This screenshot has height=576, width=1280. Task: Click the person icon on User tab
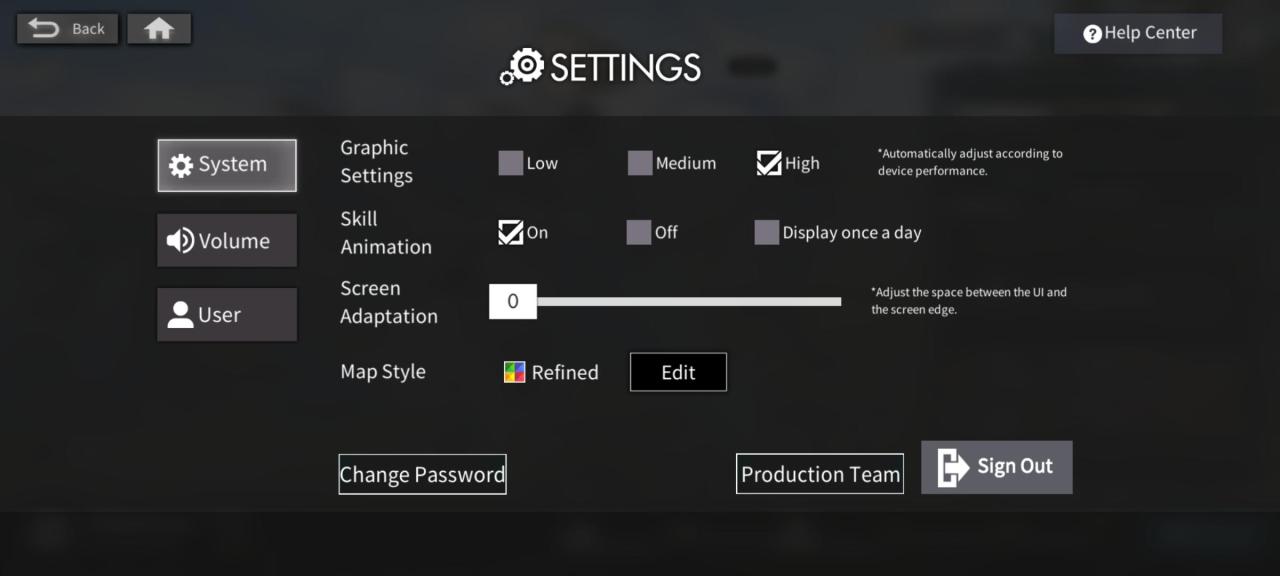(180, 315)
